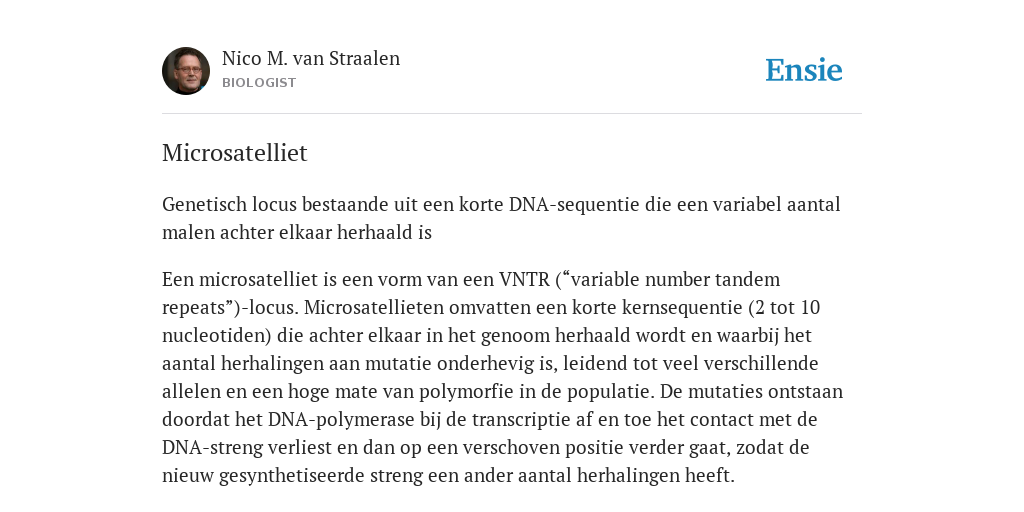
Task: Click the Microsatelliet heading
Action: point(234,153)
